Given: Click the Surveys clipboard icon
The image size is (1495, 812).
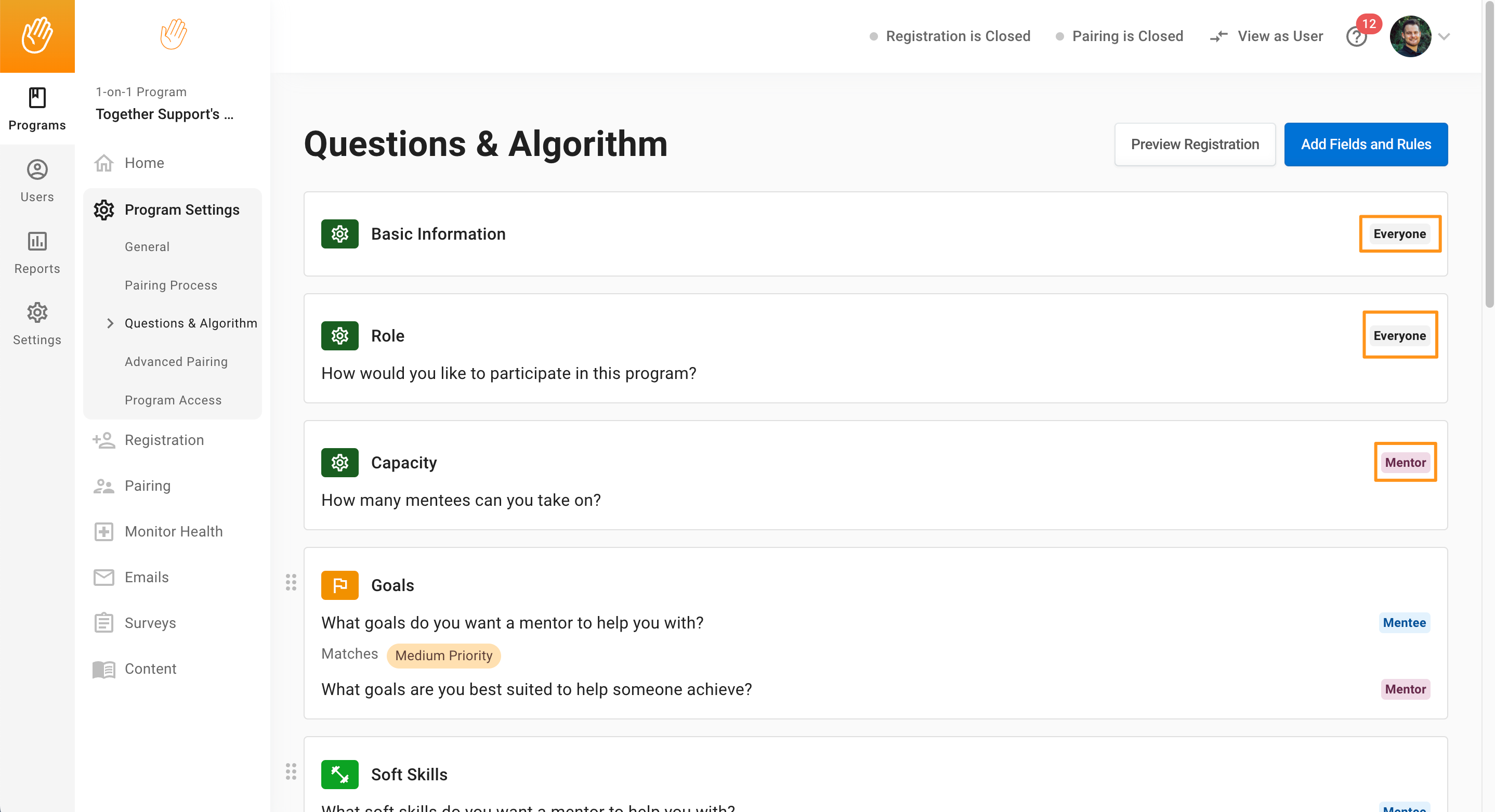Looking at the screenshot, I should (104, 623).
